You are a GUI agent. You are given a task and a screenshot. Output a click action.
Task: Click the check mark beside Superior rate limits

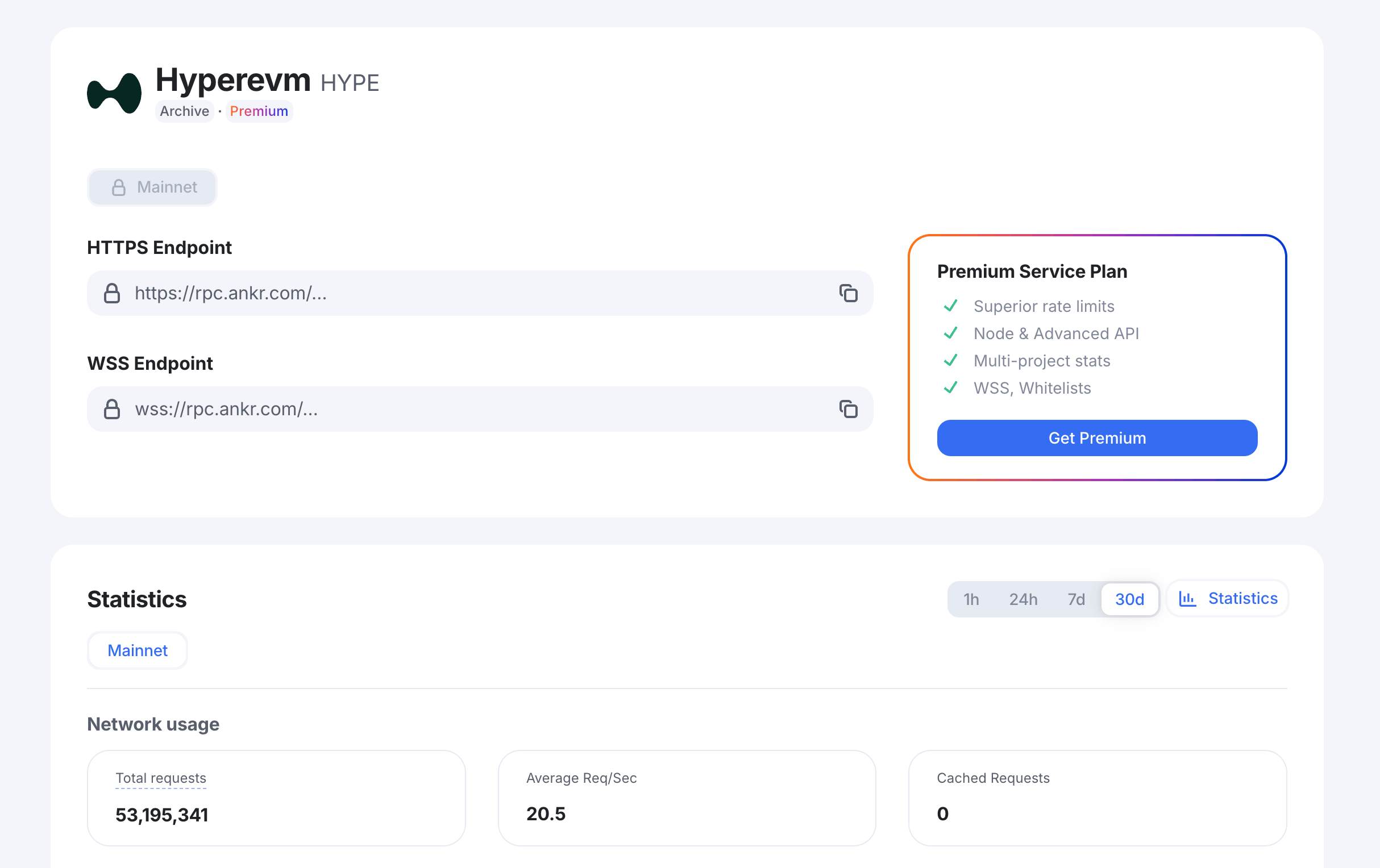coord(950,306)
